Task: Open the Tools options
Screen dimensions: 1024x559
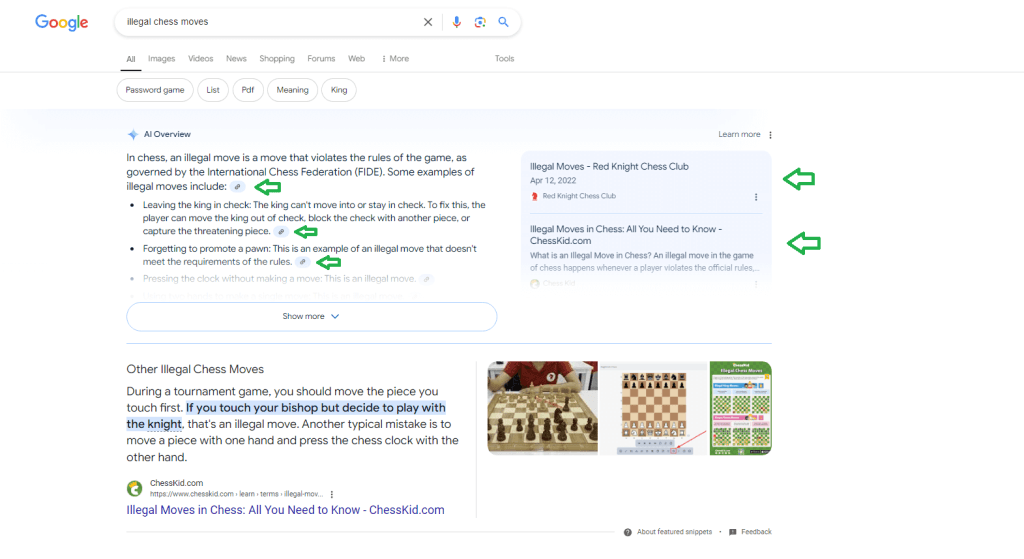Action: pos(504,59)
